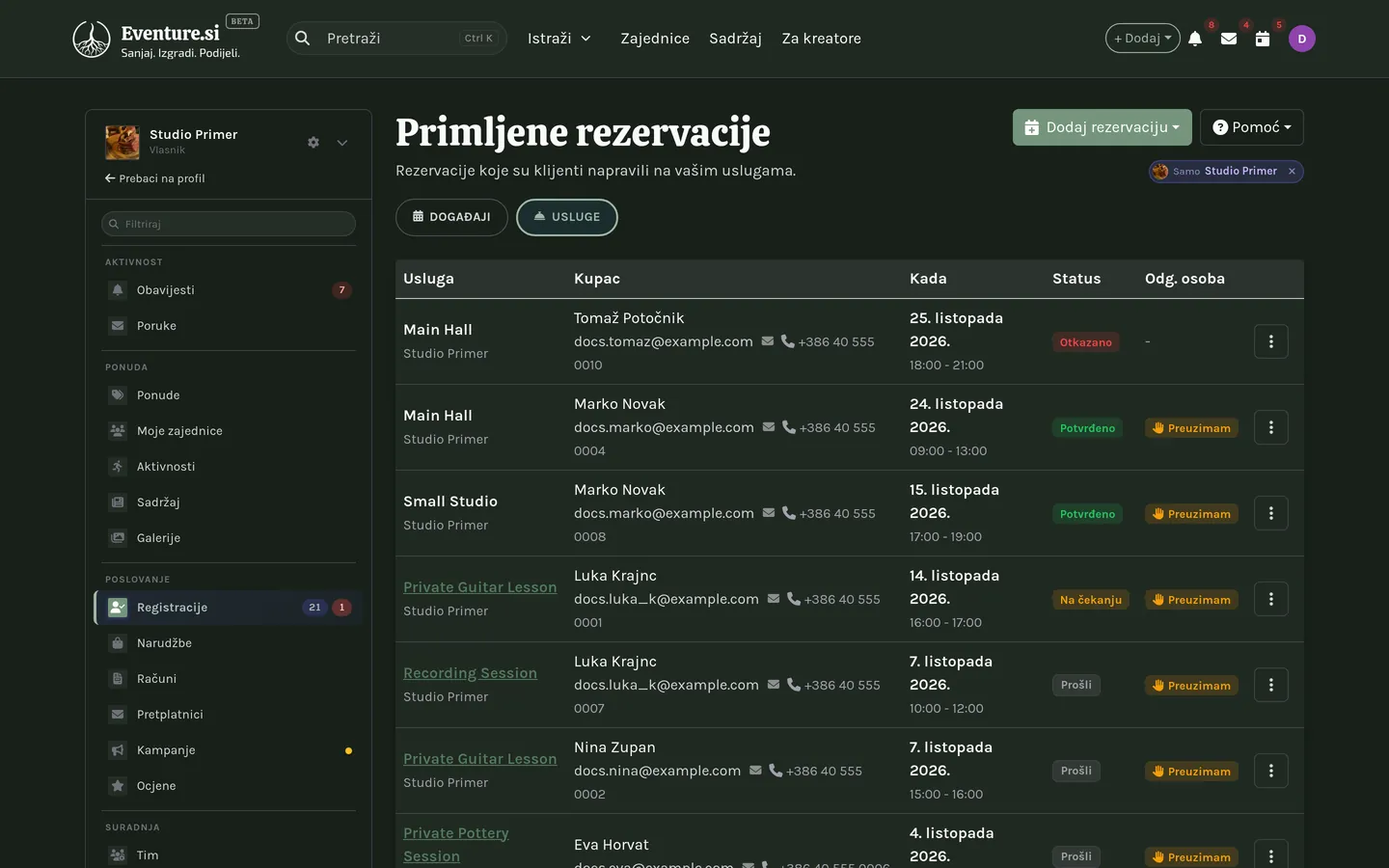Open Private Guitar Lesson link for Luka Krajnc
Image resolution: width=1389 pixels, height=868 pixels.
(x=479, y=587)
